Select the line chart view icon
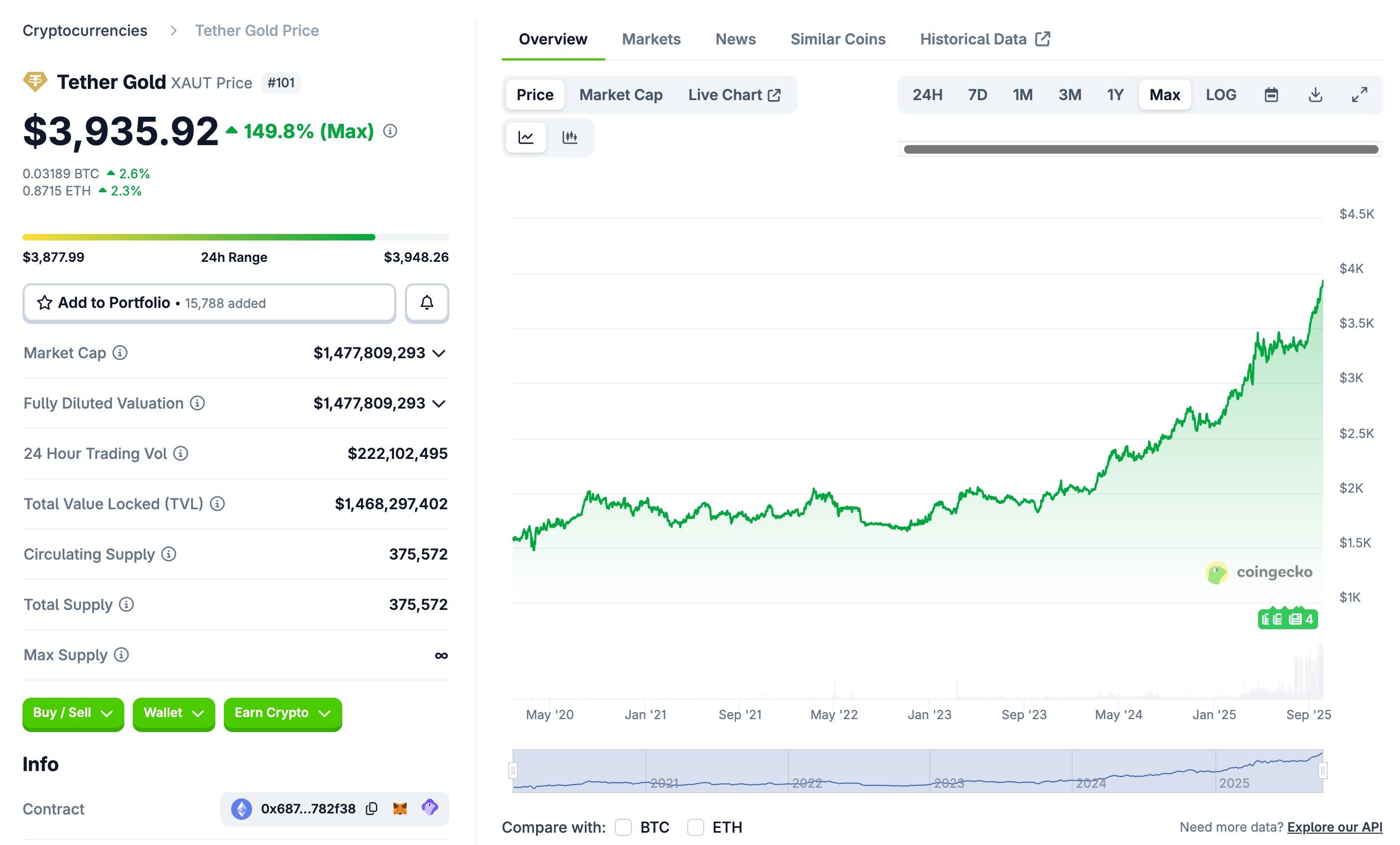 [526, 137]
